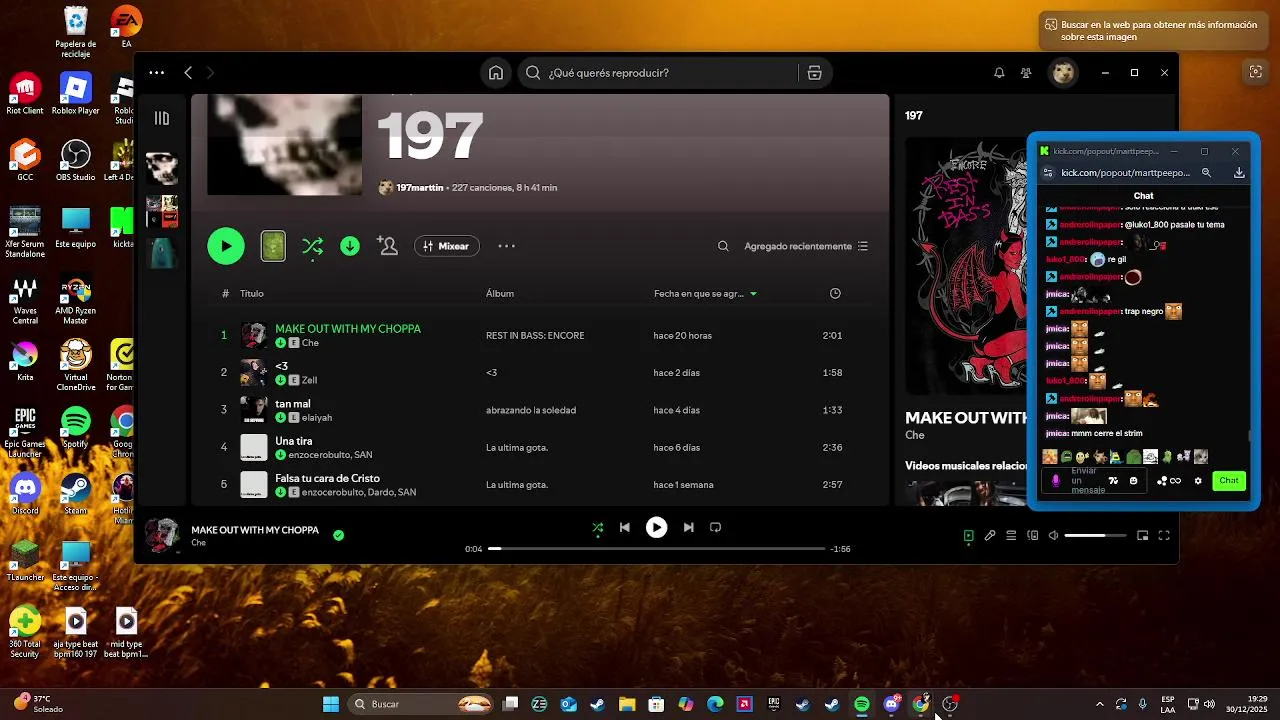Viewport: 1280px width, 720px height.
Task: Open album REST IN BASS: ENCORE link
Action: (535, 336)
